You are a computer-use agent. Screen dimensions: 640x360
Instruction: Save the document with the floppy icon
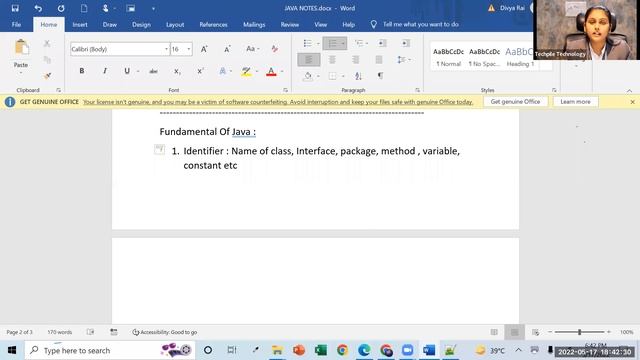click(15, 8)
